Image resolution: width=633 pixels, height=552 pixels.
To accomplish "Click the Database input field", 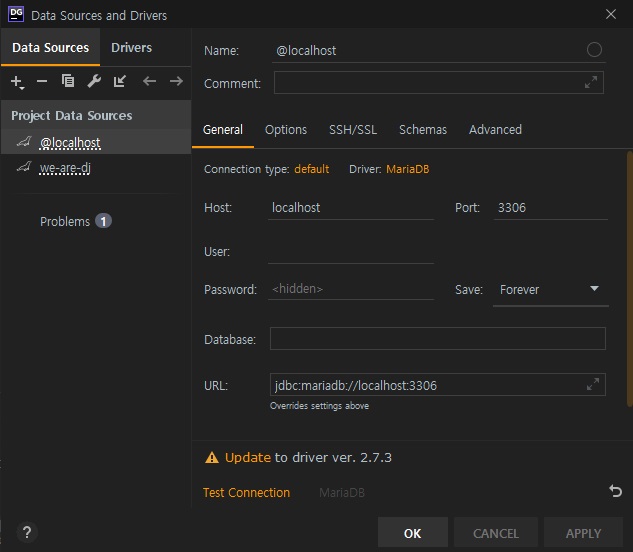I will click(438, 338).
